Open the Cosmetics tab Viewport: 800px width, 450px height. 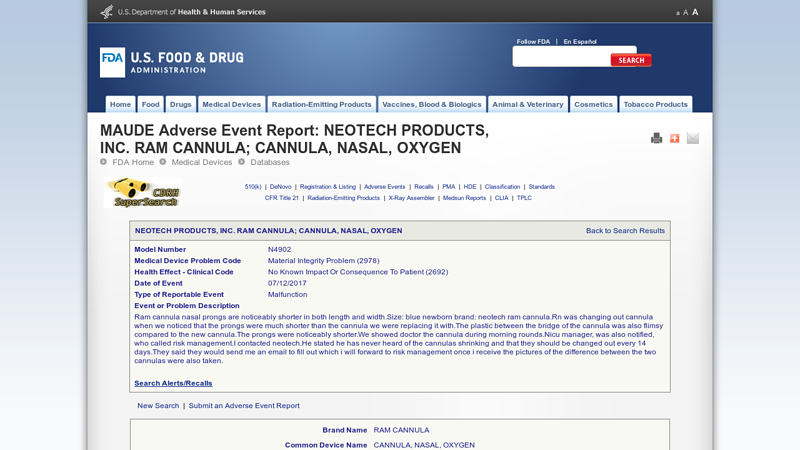[593, 104]
